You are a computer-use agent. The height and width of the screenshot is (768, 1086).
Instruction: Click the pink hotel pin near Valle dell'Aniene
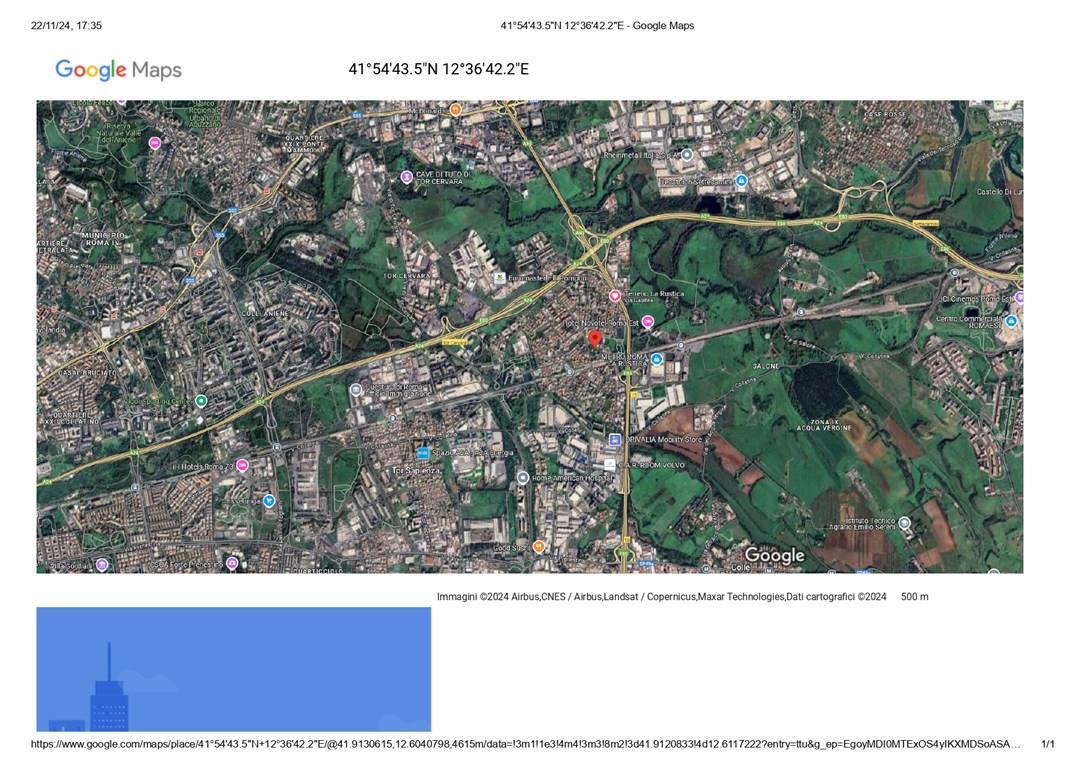[x=155, y=143]
